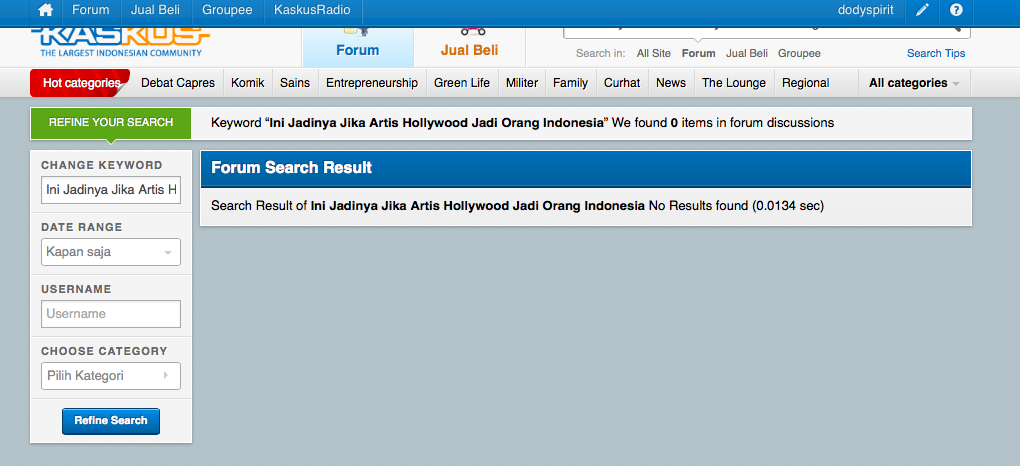Open the Entrepreneurship category
The width and height of the screenshot is (1020, 466).
pyautogui.click(x=372, y=83)
